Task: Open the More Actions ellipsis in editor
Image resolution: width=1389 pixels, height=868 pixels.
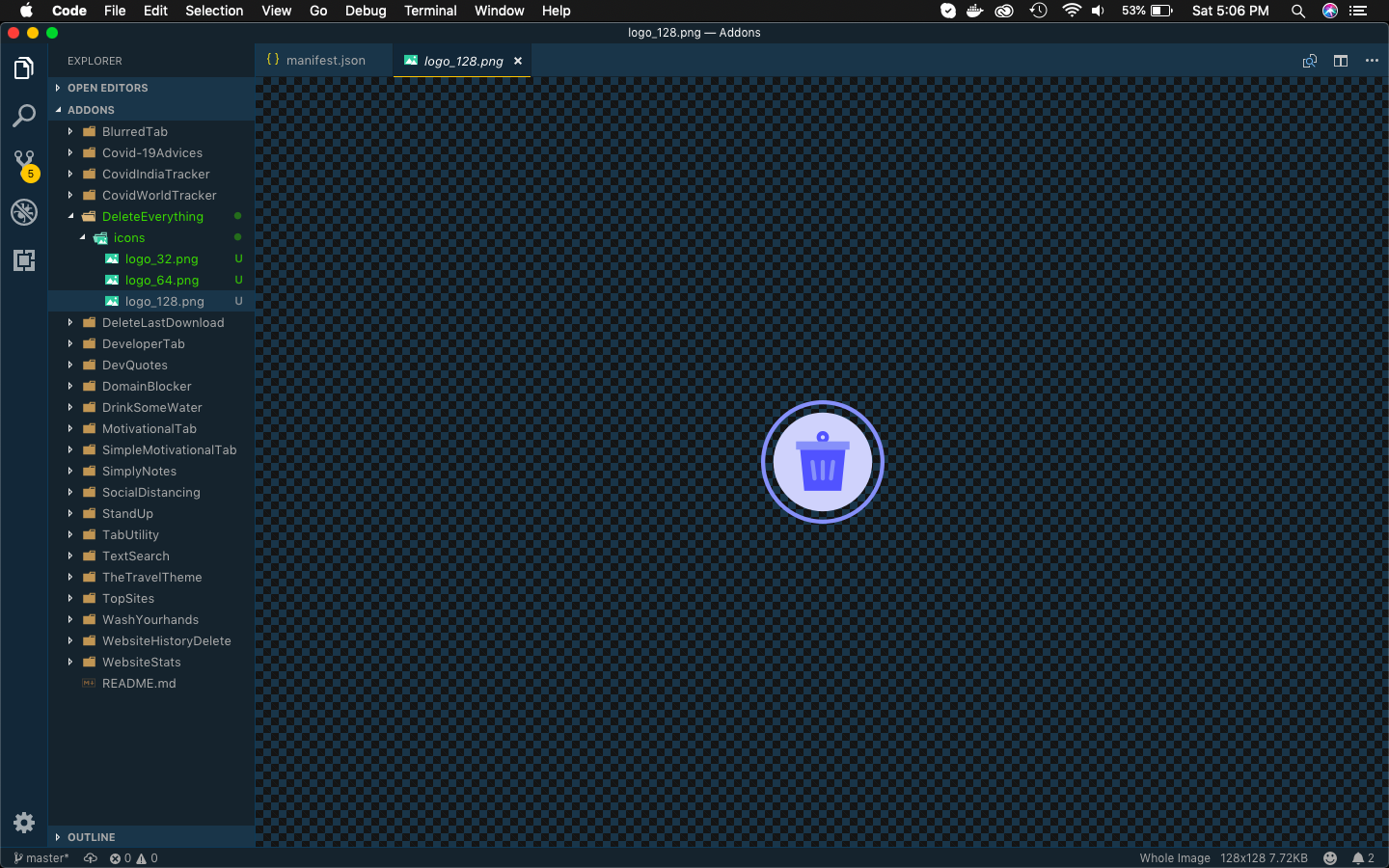Action: coord(1372,61)
